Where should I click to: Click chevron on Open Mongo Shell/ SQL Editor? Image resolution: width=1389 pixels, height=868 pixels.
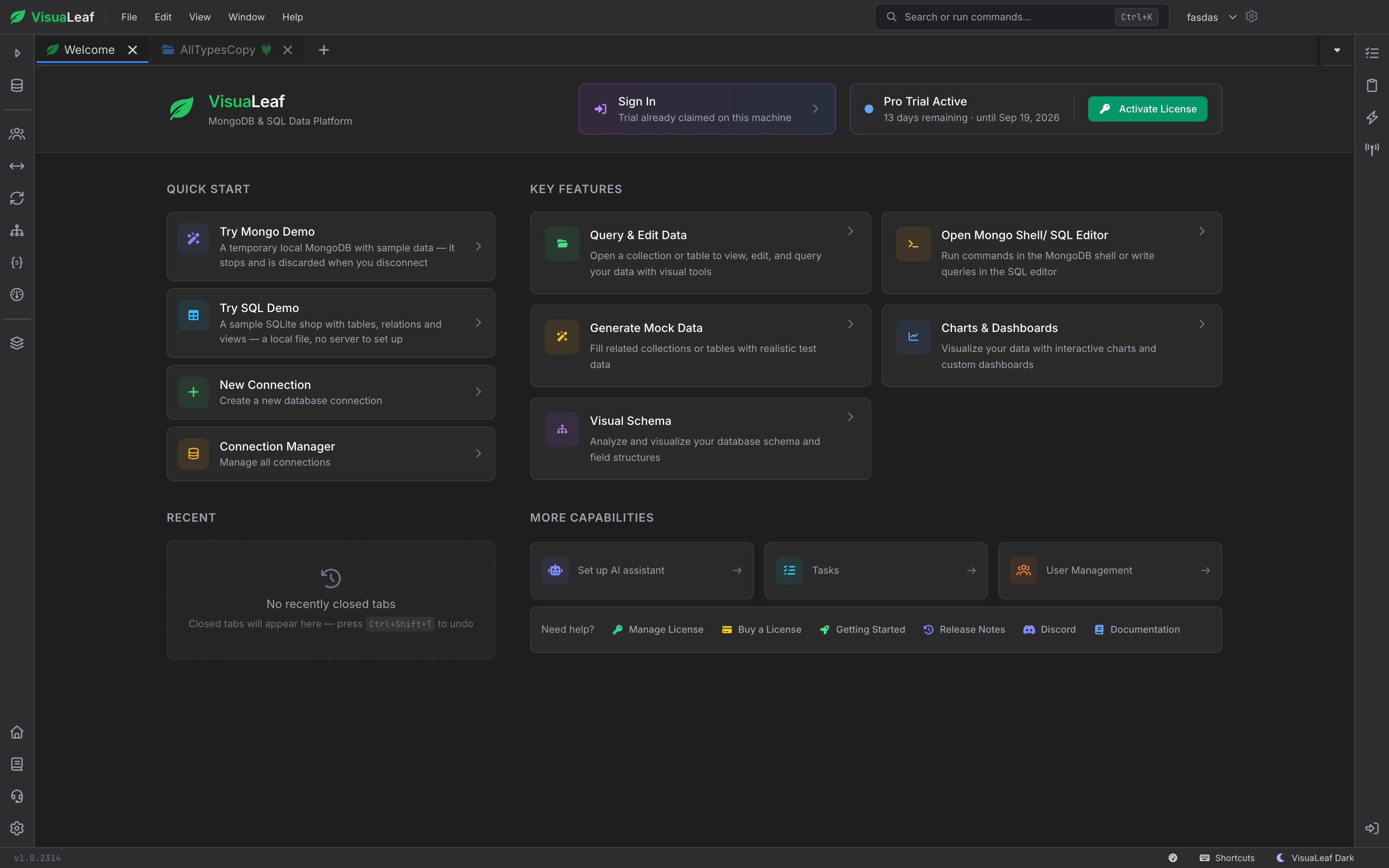pyautogui.click(x=1201, y=231)
